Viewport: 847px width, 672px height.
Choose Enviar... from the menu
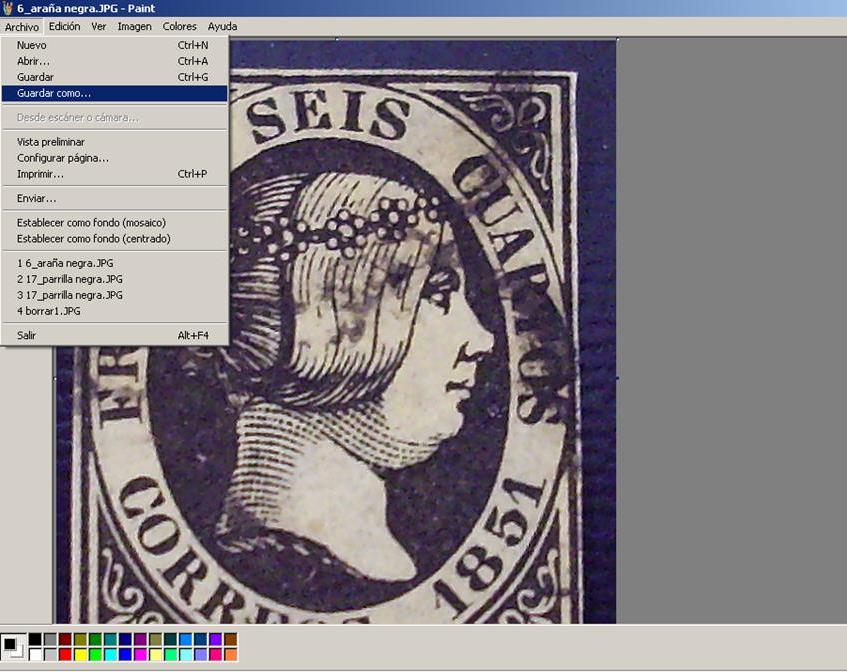pos(115,198)
